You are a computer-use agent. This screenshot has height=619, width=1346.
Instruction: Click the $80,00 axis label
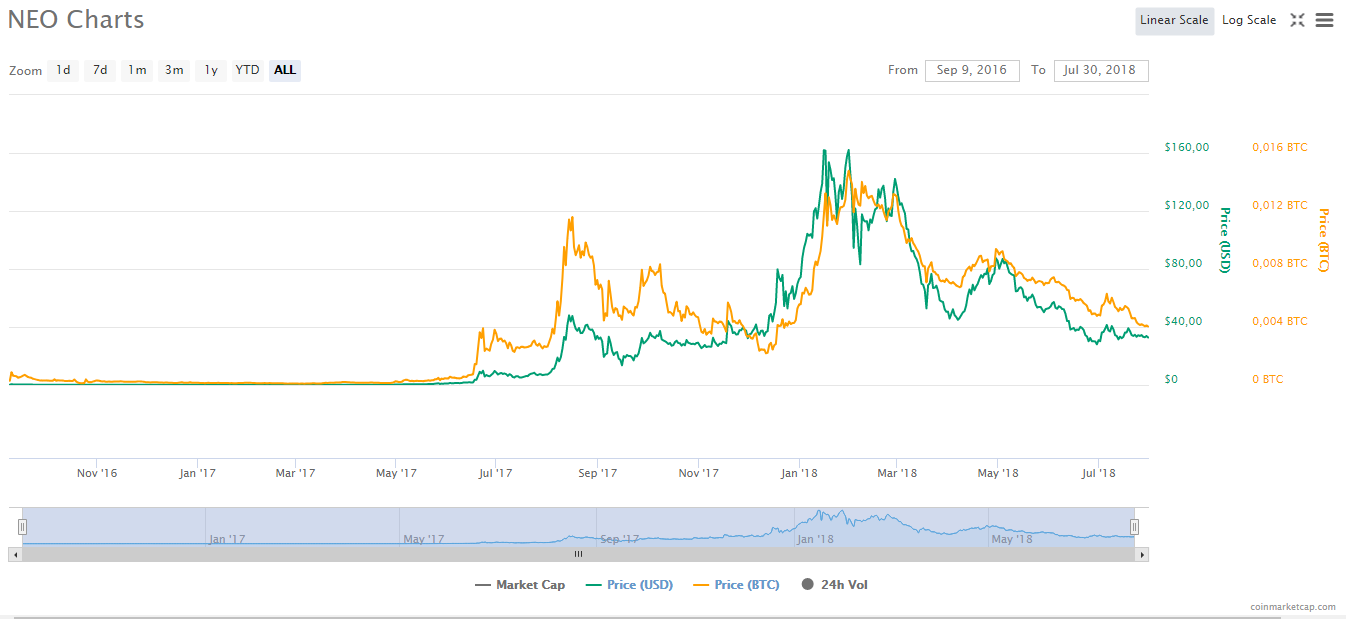click(x=1184, y=263)
